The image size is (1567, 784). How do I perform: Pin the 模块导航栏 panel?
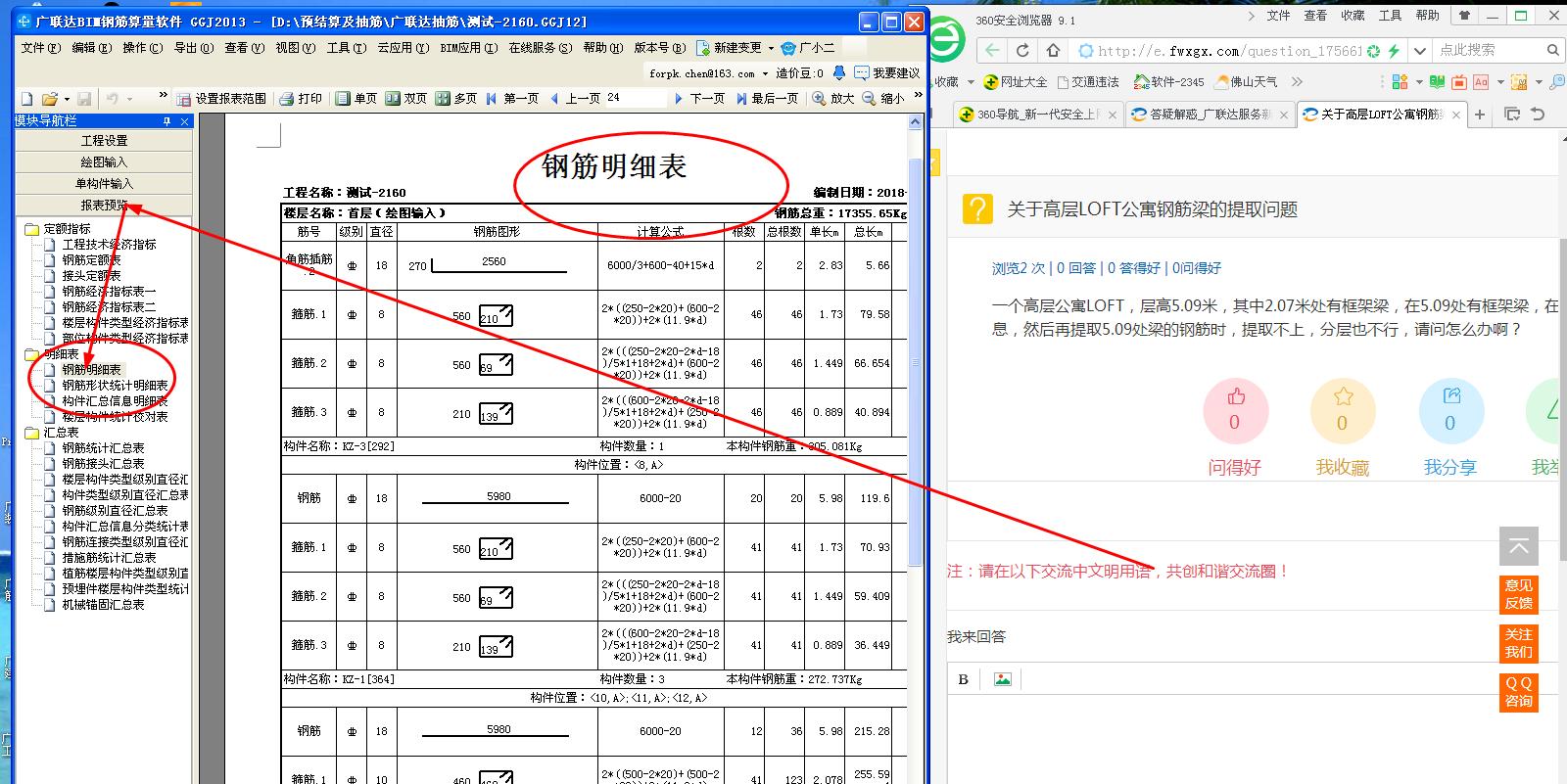point(166,120)
